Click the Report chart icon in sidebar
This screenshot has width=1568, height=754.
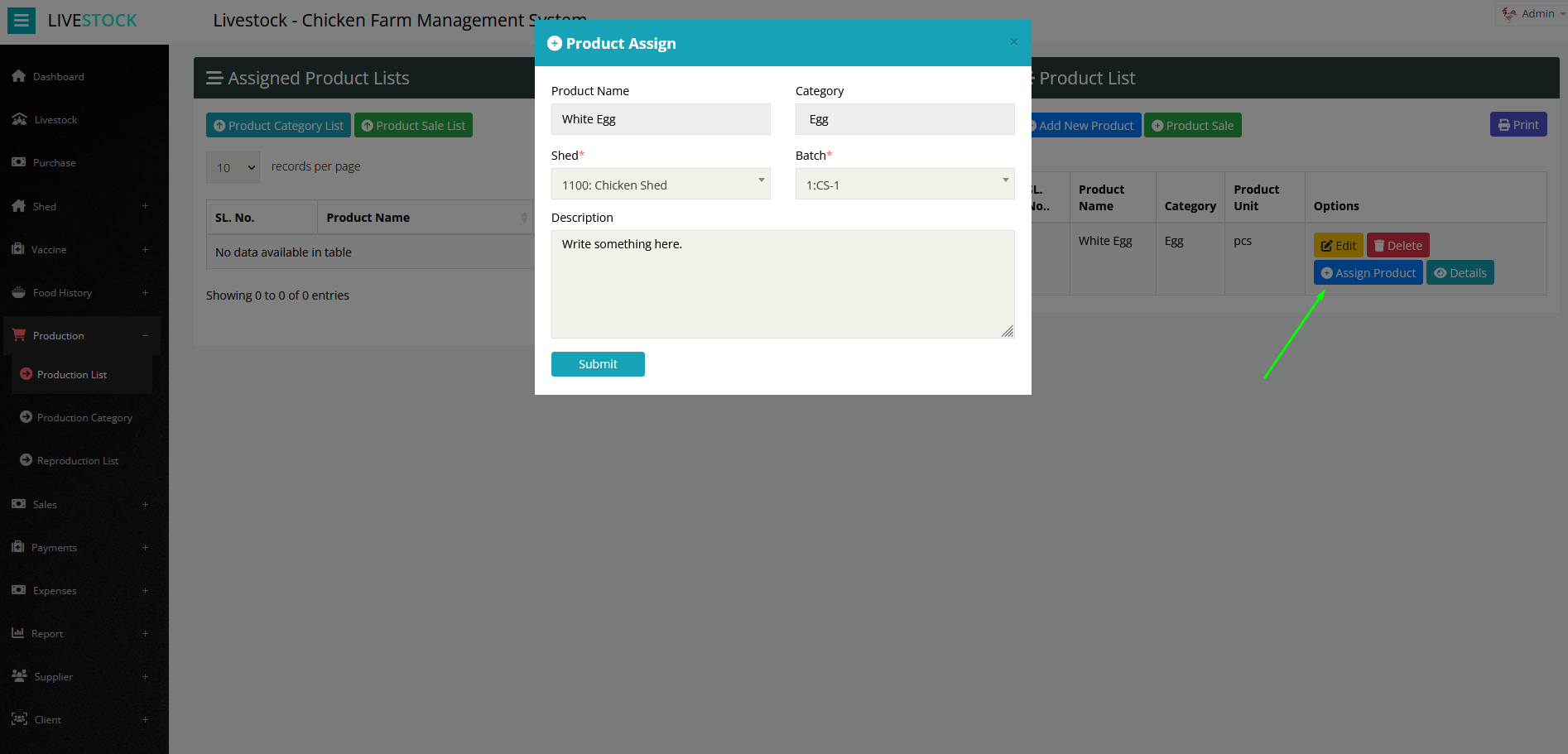click(x=18, y=633)
